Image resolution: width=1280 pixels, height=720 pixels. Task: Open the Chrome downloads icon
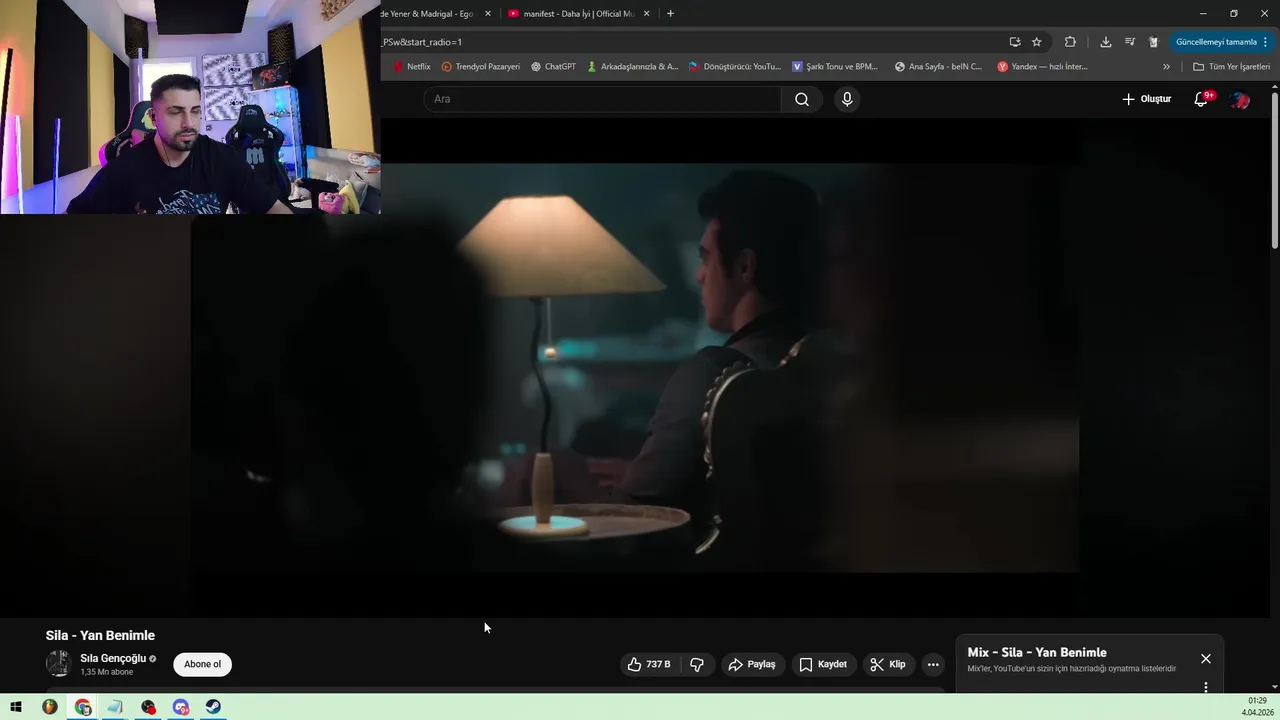[1105, 42]
